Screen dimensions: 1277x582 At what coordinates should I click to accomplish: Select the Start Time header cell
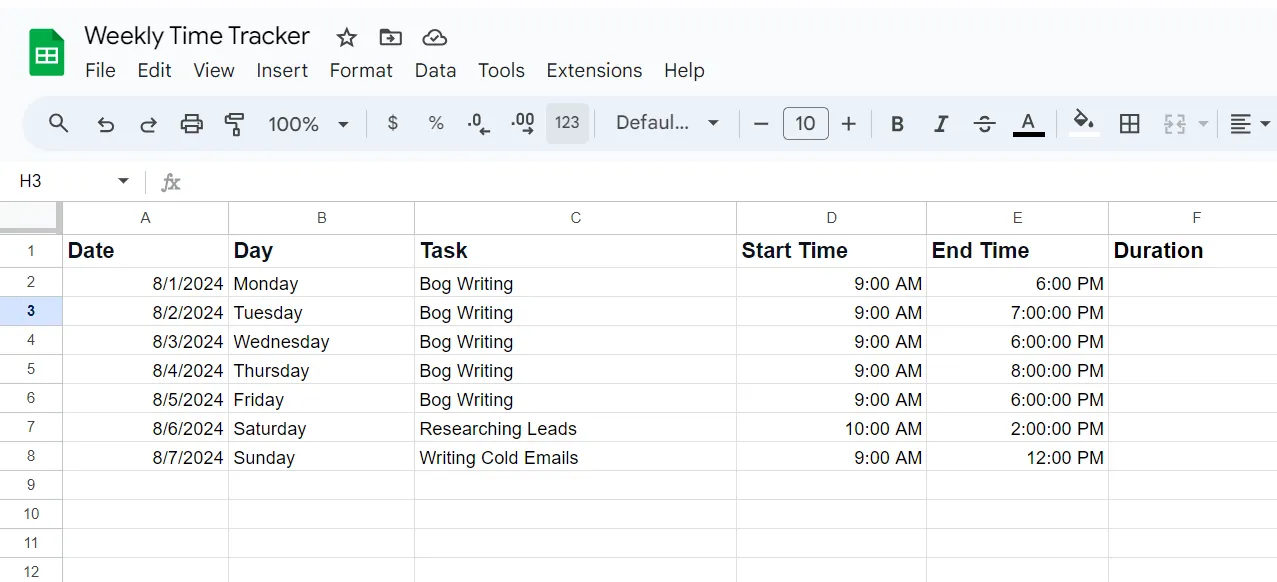point(831,250)
